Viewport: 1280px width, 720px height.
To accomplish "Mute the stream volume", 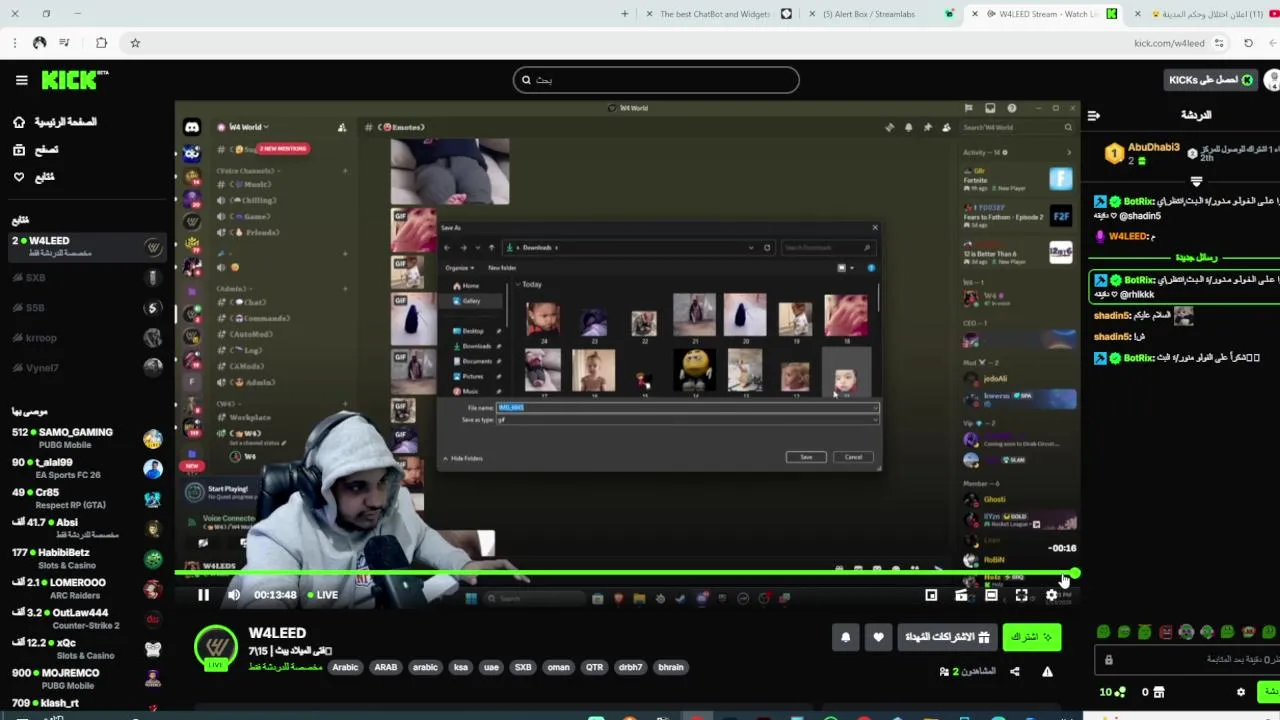I will pyautogui.click(x=234, y=595).
